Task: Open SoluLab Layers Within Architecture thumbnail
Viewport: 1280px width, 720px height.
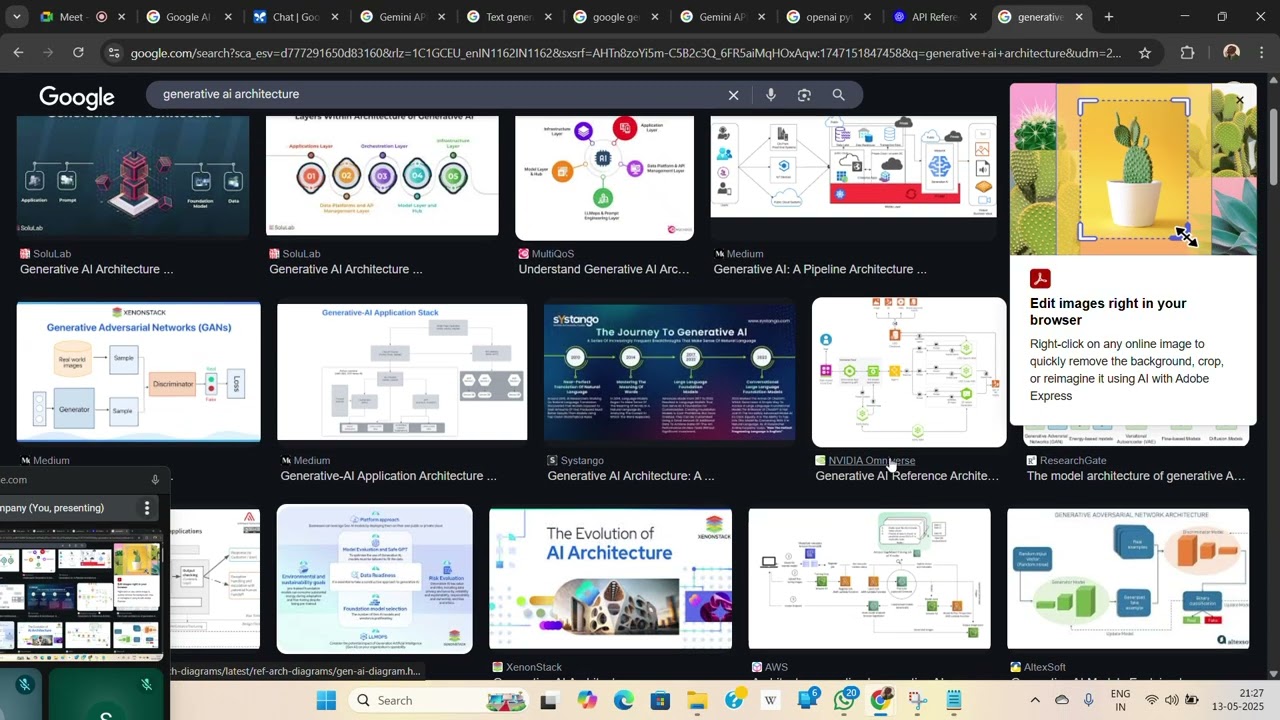Action: coord(382,176)
